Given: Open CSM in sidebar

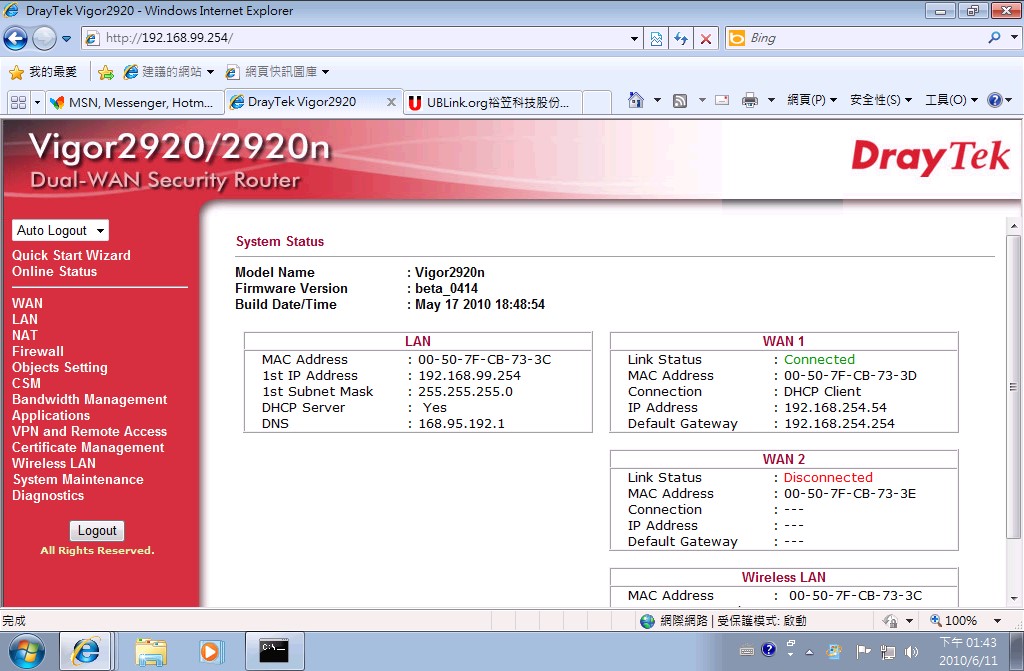Looking at the screenshot, I should [26, 384].
